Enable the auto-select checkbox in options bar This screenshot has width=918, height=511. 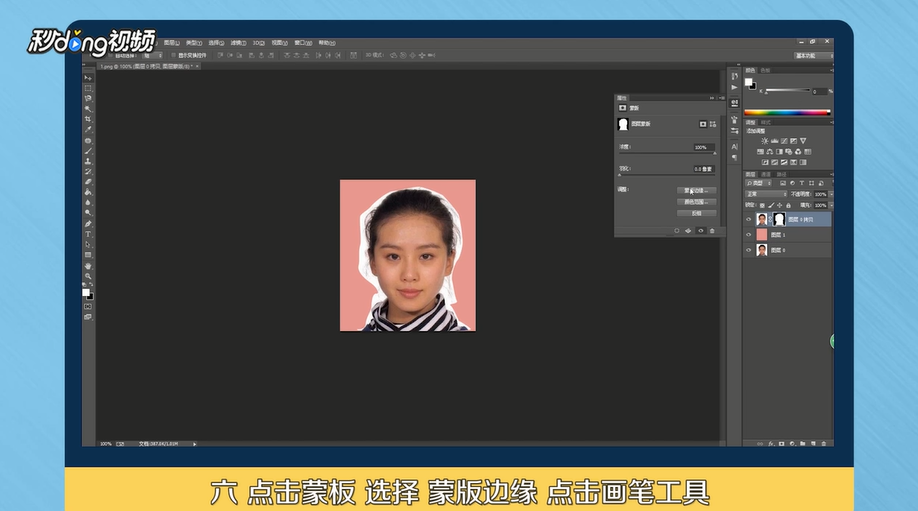109,56
